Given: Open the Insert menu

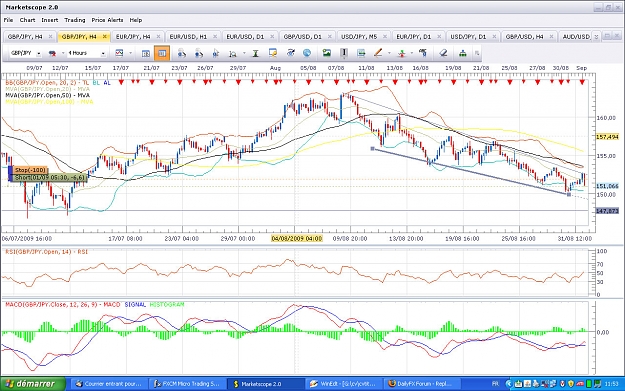Looking at the screenshot, I should pos(50,20).
